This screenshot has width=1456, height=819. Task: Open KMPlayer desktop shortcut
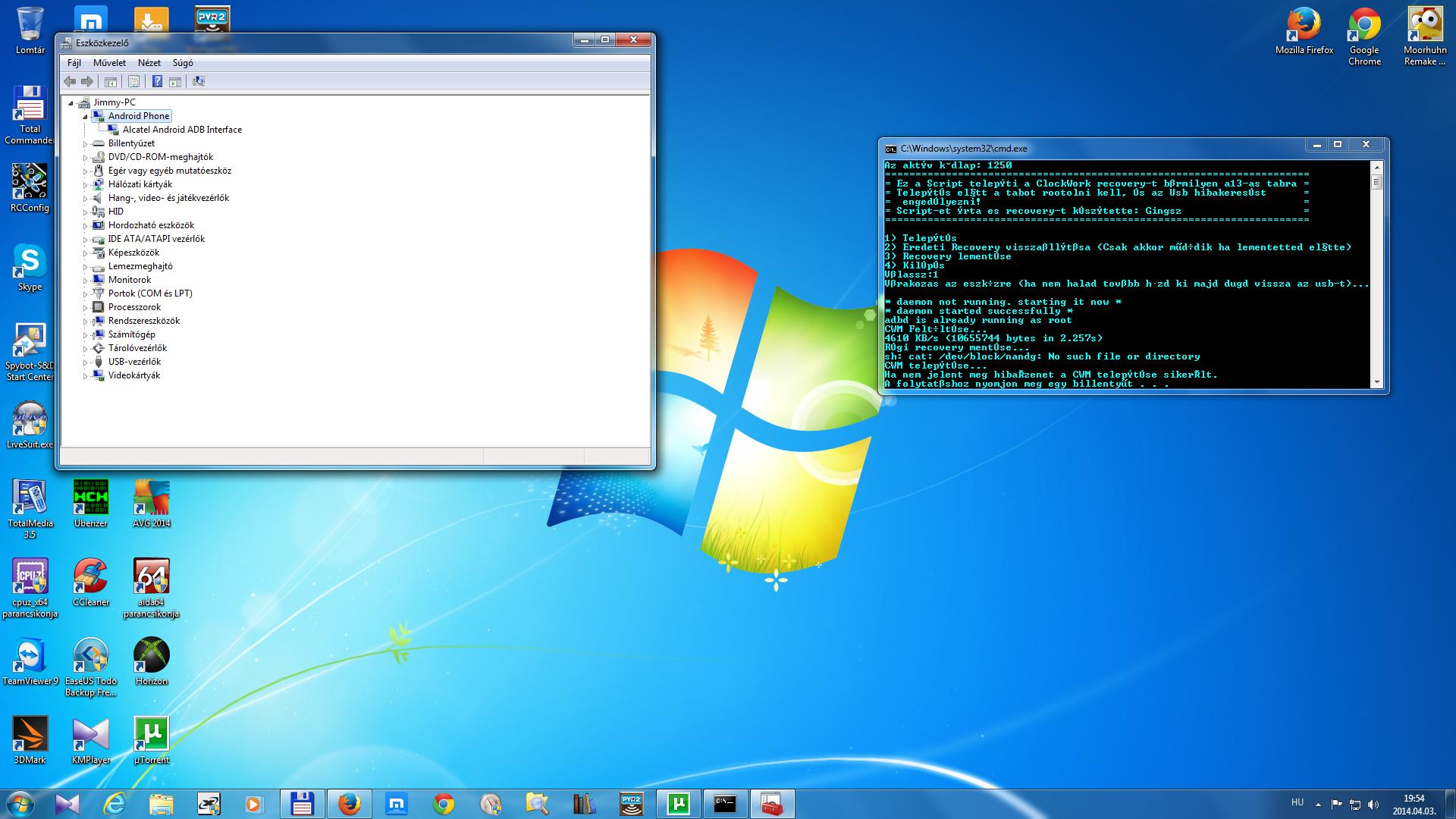point(91,740)
